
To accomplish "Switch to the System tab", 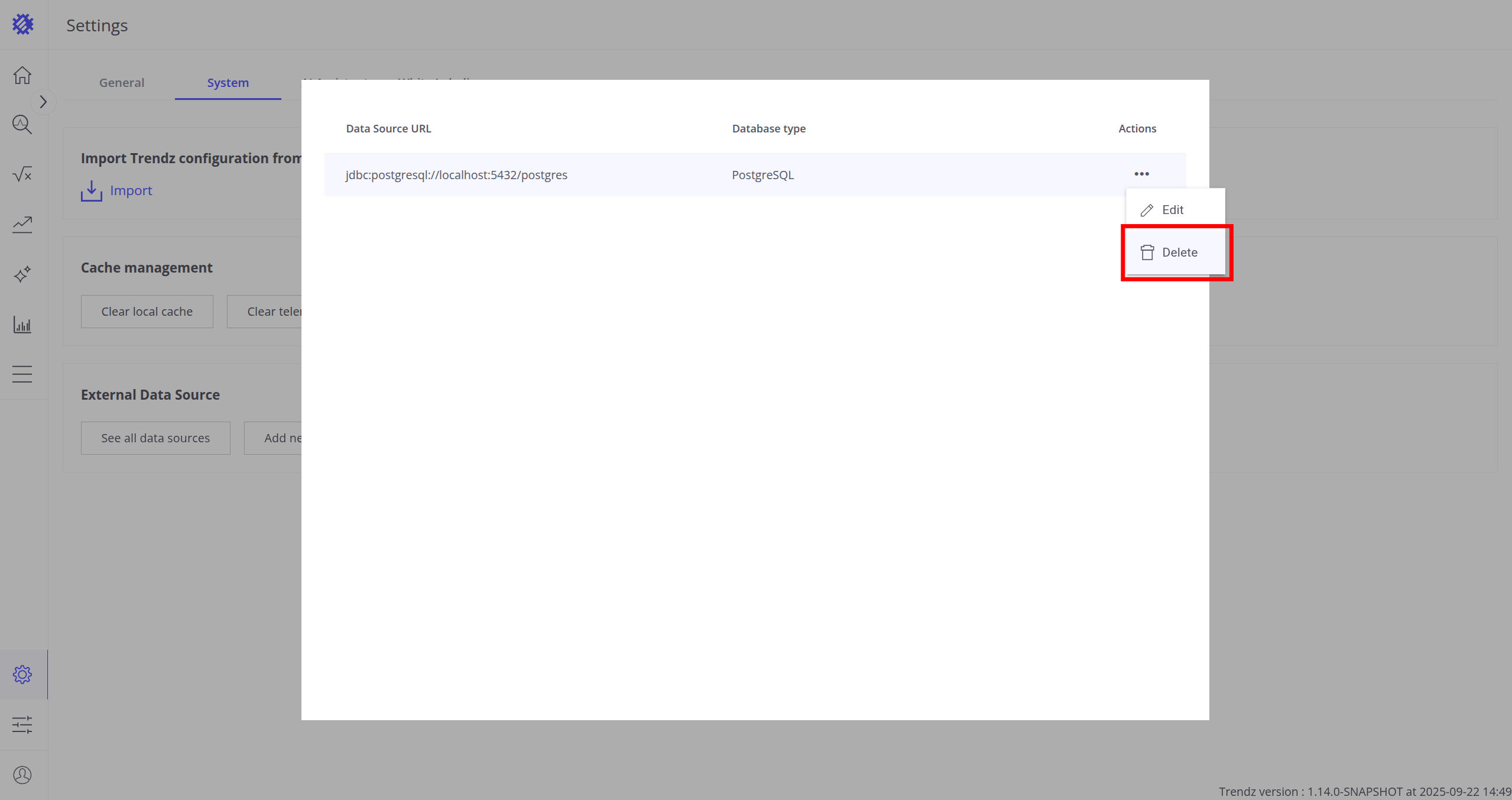I will [228, 83].
